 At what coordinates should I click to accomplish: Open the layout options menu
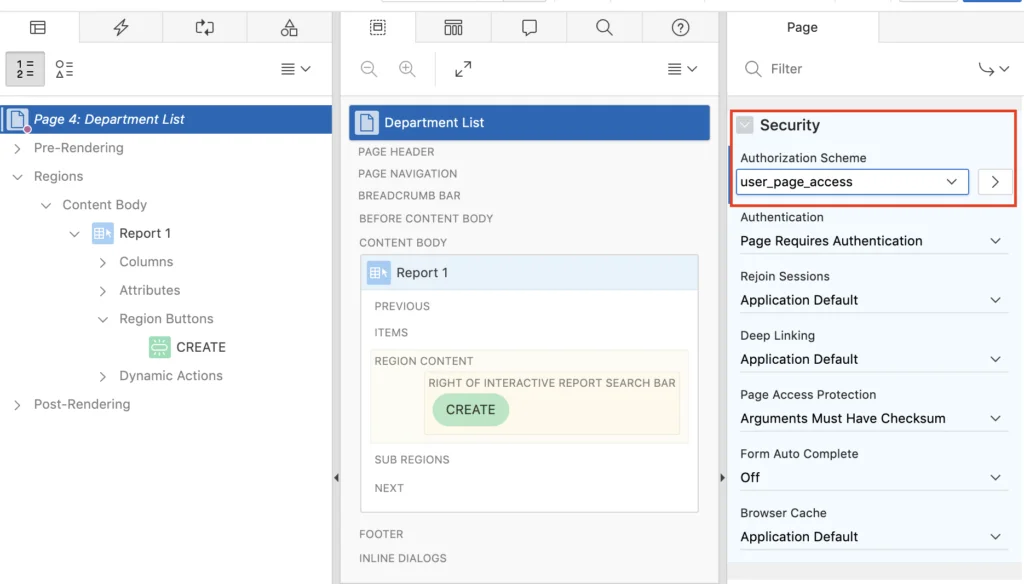pos(682,69)
